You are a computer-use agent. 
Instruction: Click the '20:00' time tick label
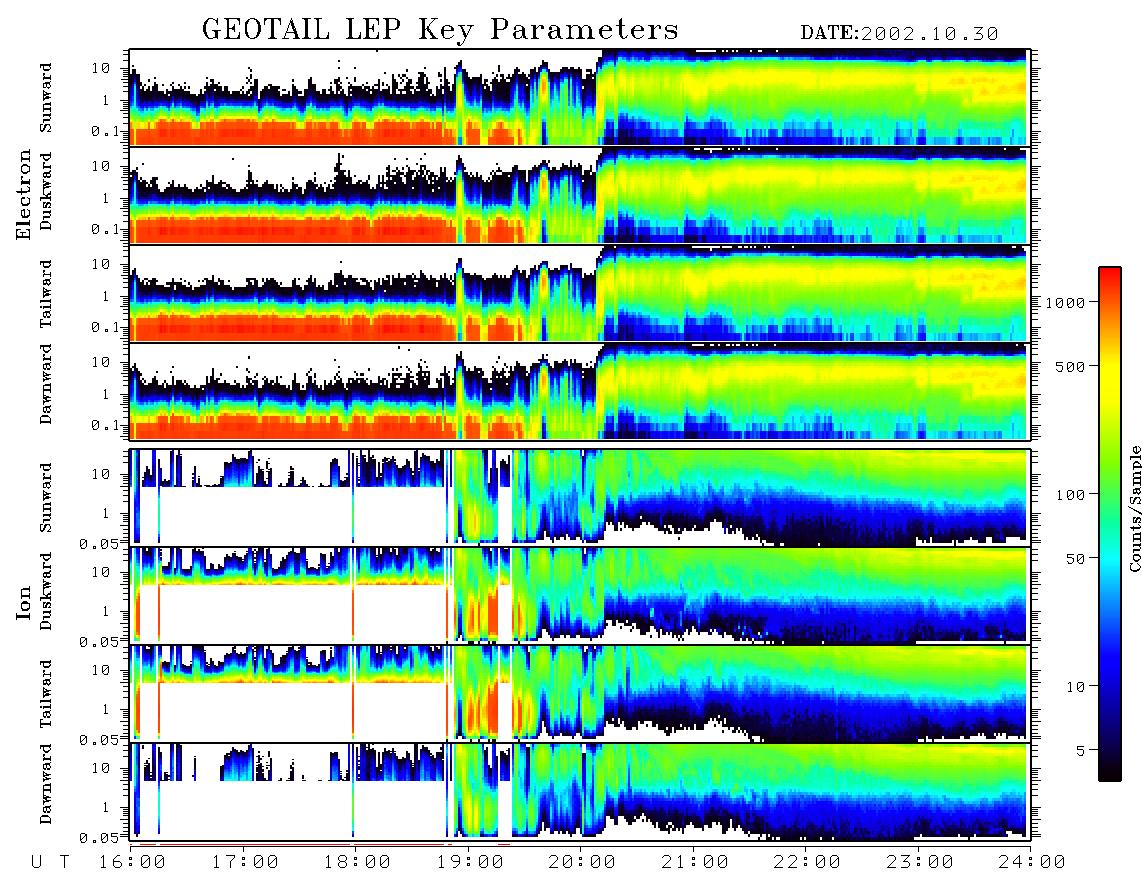coord(582,862)
